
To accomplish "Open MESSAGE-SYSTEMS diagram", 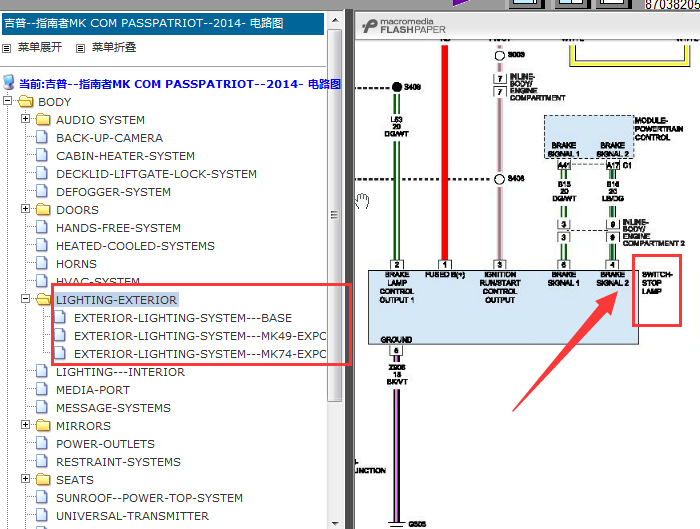I will tap(113, 408).
